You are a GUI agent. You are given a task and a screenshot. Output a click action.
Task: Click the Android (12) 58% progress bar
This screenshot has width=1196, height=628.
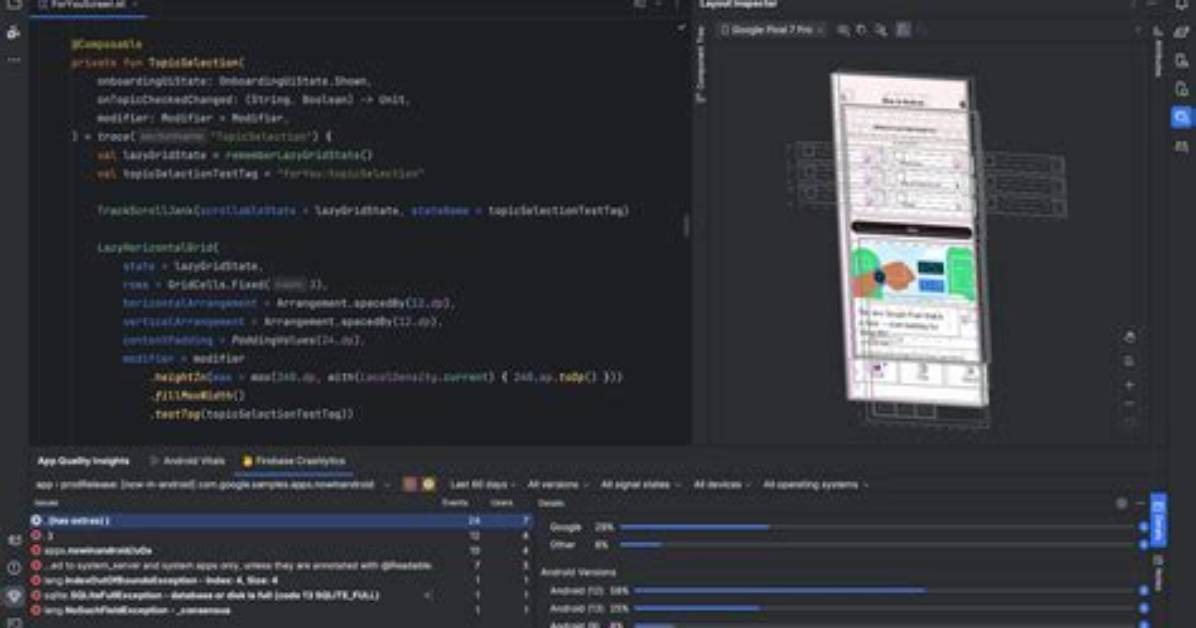click(x=885, y=591)
